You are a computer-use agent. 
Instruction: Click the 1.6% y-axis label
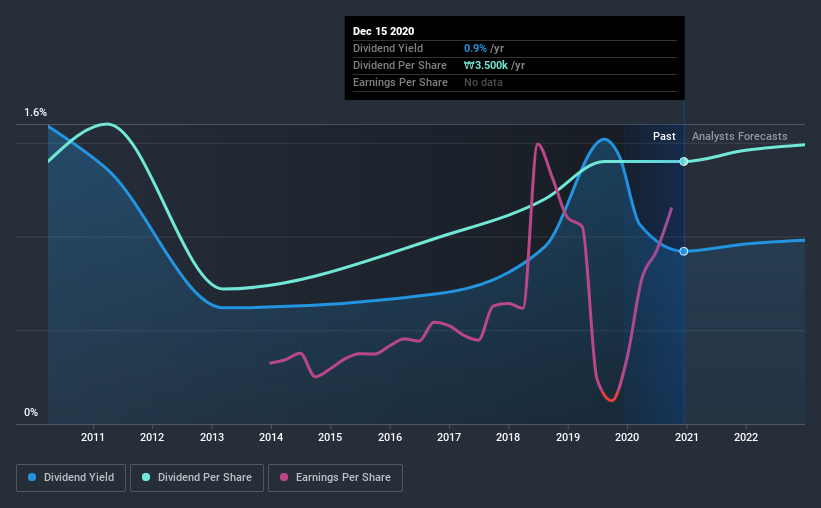[x=36, y=113]
